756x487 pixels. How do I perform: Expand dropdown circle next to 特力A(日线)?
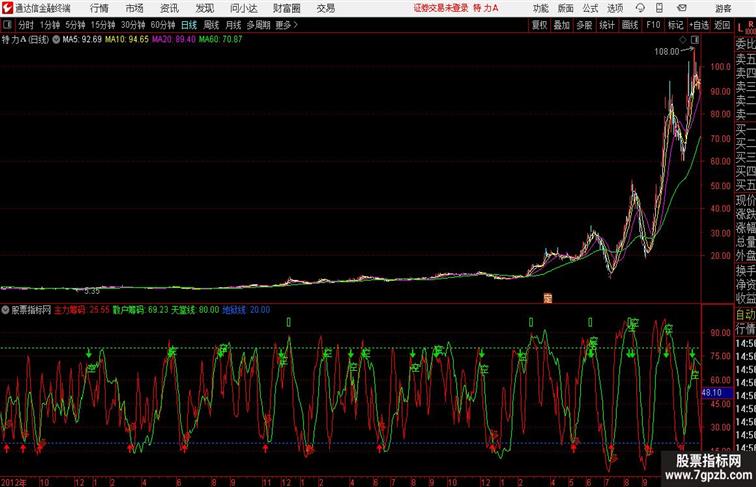point(56,40)
